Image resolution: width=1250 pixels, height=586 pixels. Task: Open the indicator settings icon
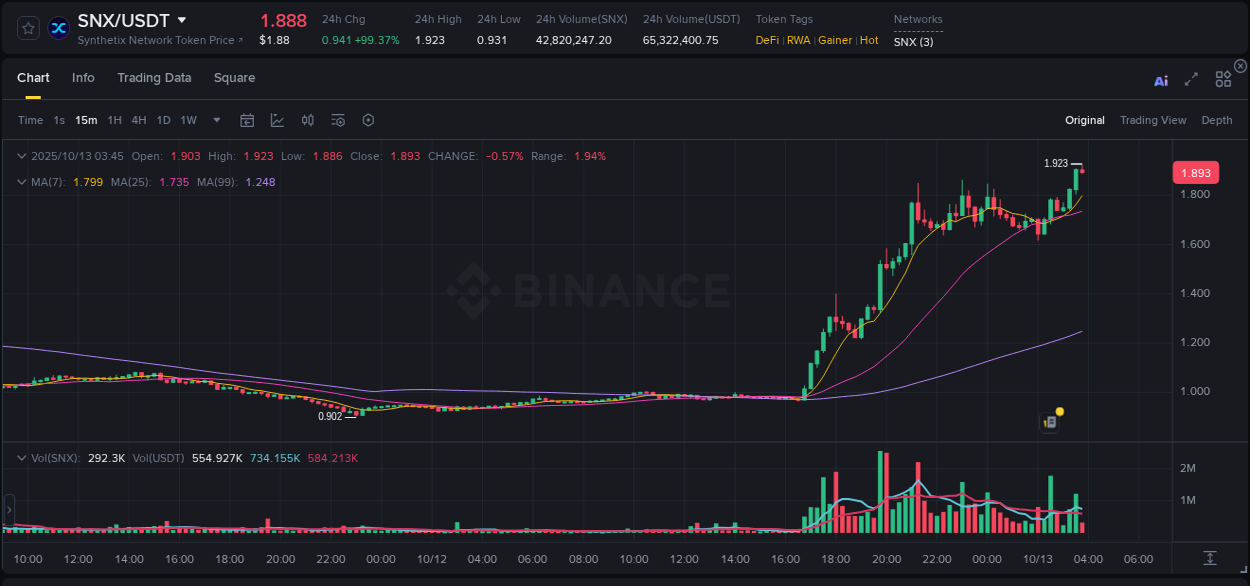tap(337, 119)
